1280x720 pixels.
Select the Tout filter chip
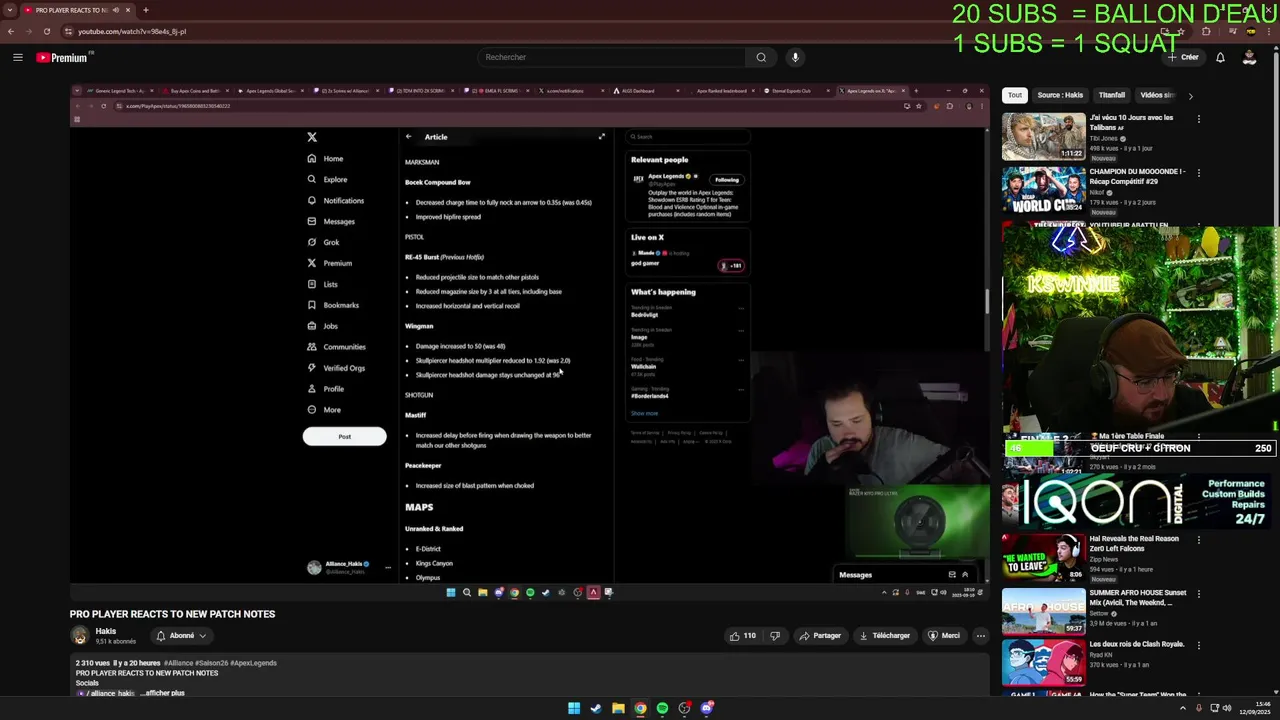(x=1015, y=95)
